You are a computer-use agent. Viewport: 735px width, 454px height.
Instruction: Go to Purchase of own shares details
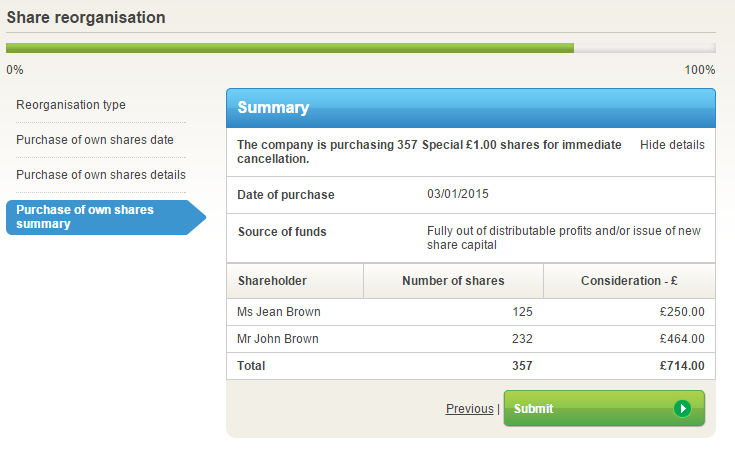(101, 175)
